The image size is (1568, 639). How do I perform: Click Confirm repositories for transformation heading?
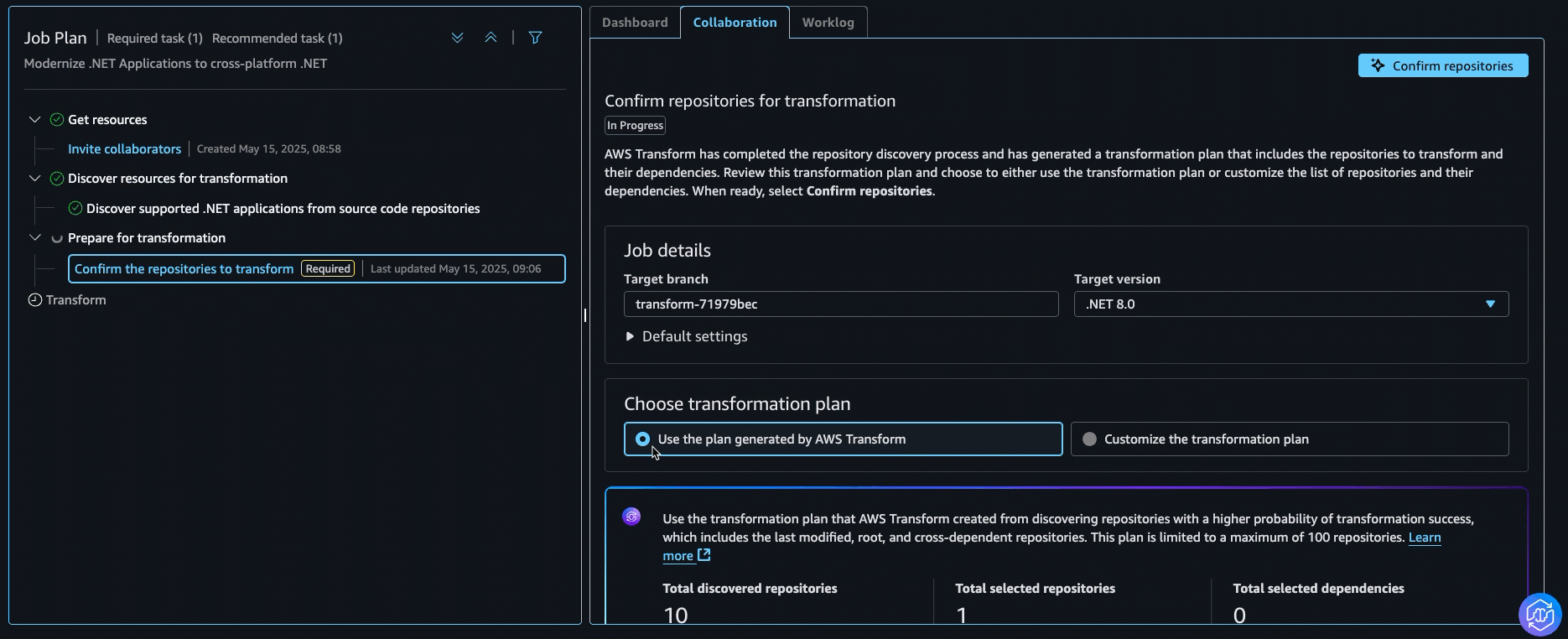[x=750, y=101]
